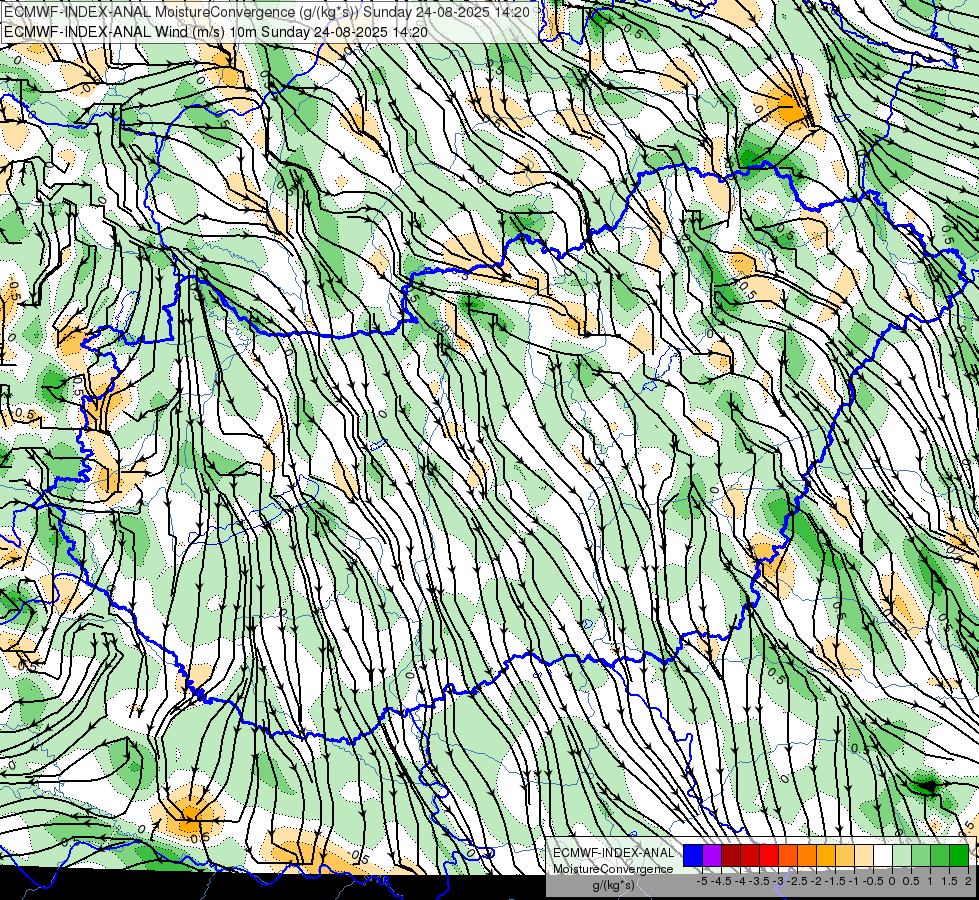The height and width of the screenshot is (900, 979).
Task: Choose the legend swatch between -1 and -0.5
Action: pos(864,855)
